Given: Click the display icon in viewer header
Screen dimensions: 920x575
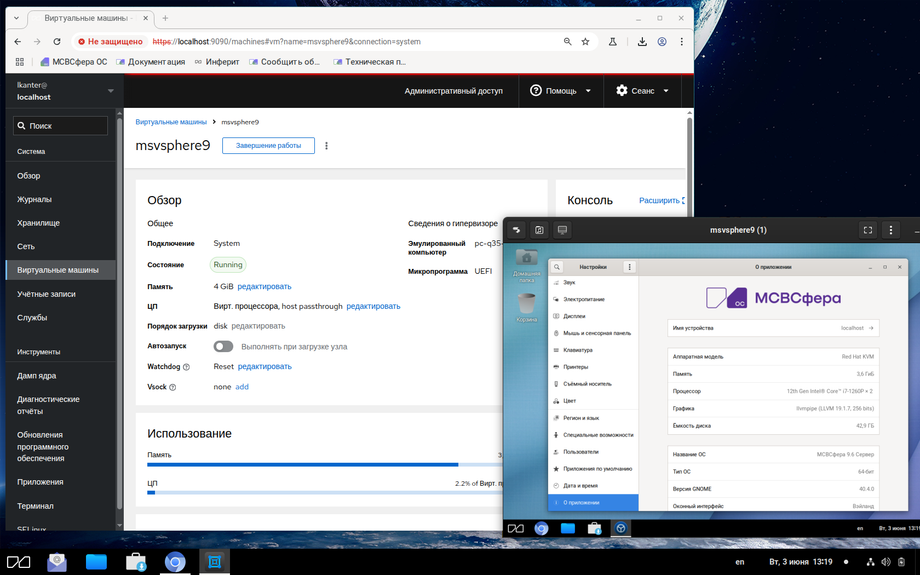Looking at the screenshot, I should click(562, 230).
